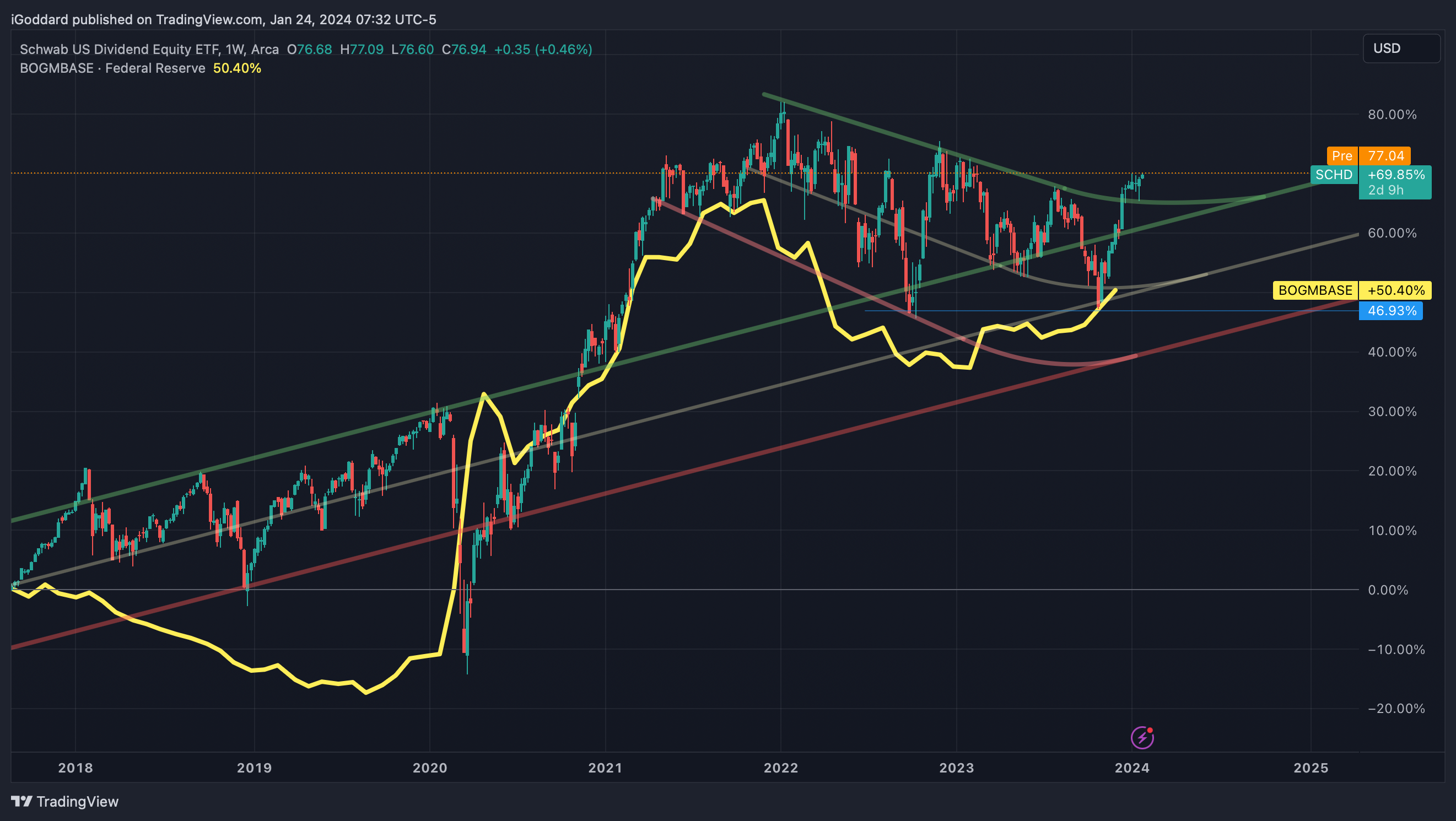Click the 30.00% price scale label
Screen dimensions: 1456x821
coord(1392,412)
